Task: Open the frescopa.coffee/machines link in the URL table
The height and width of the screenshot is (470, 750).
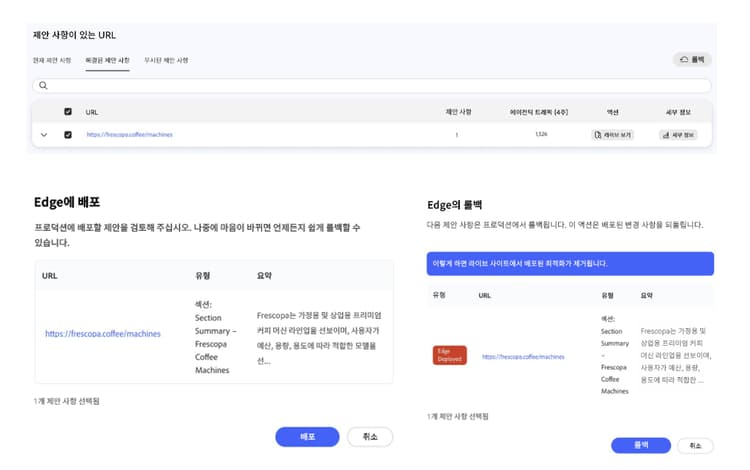Action: pos(130,135)
